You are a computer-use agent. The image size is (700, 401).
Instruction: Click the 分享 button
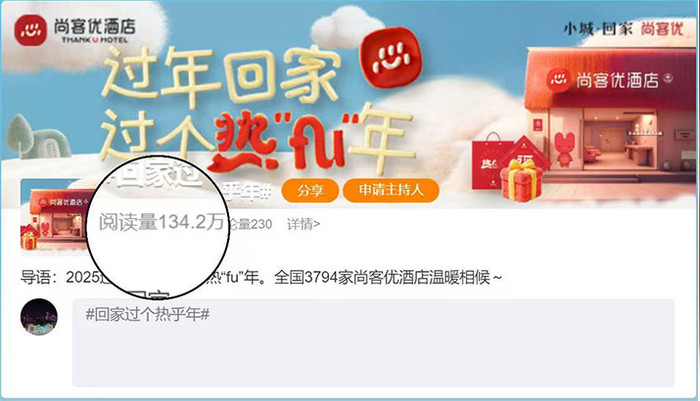310,191
